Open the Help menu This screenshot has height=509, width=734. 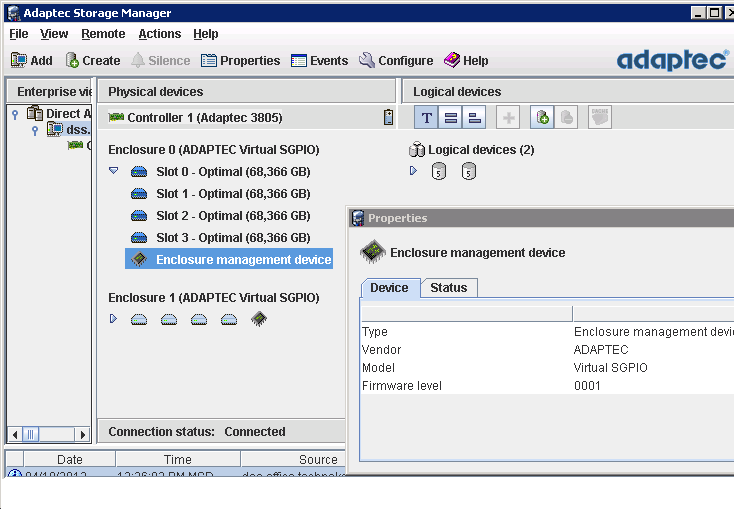tap(206, 34)
